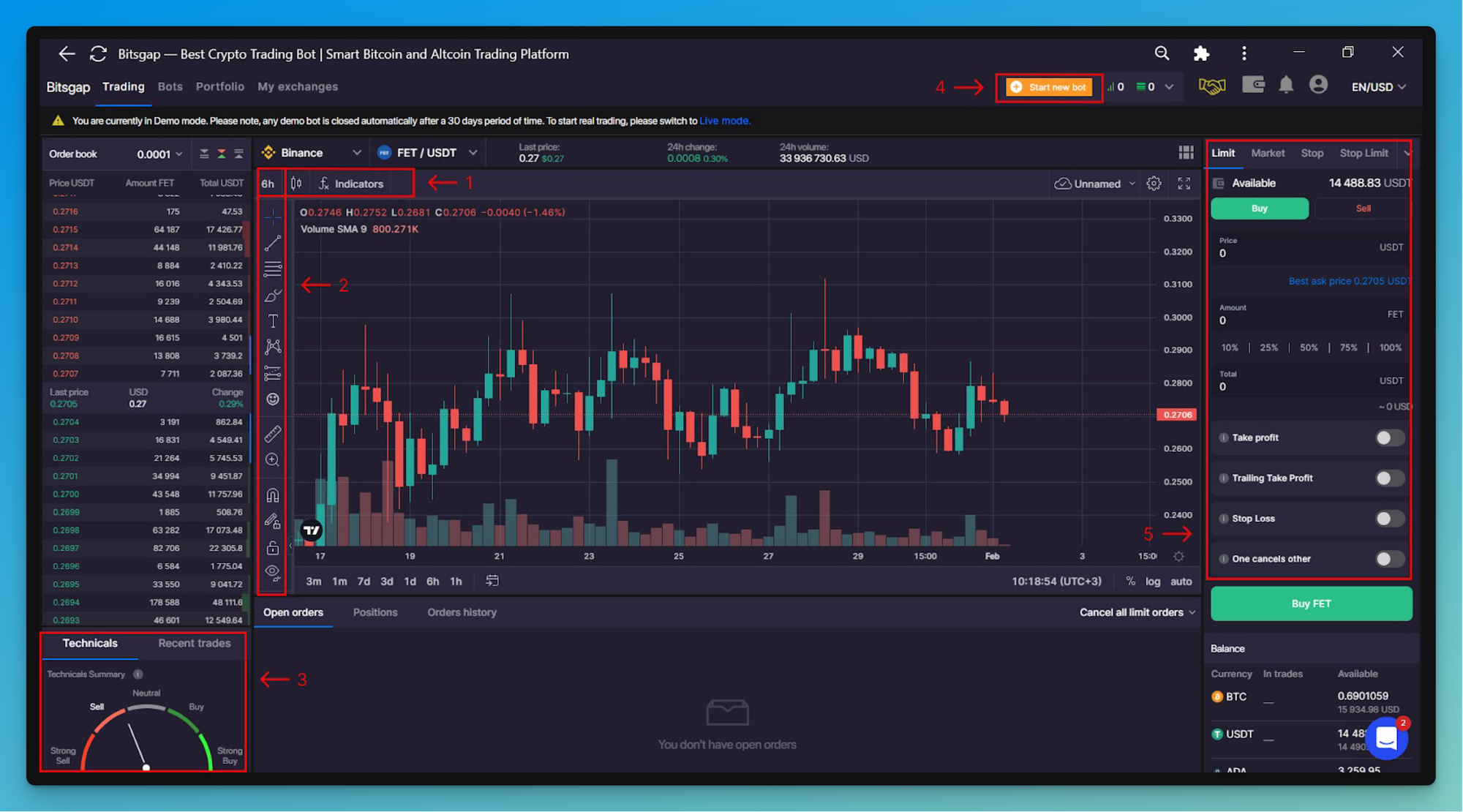This screenshot has height=812, width=1463.
Task: Open the Positions tab
Action: click(x=375, y=612)
